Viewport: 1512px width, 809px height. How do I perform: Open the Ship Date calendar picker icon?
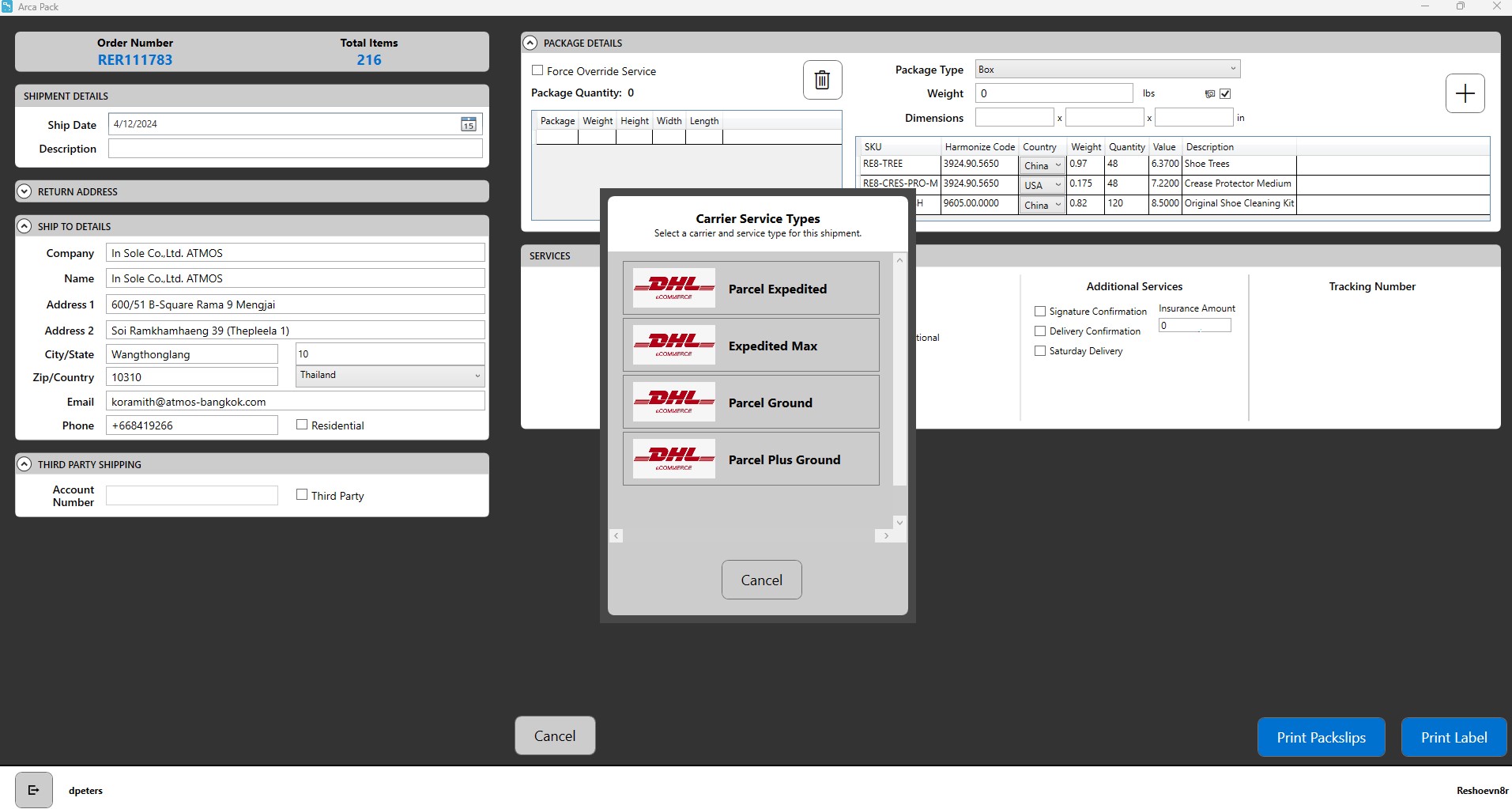[469, 124]
